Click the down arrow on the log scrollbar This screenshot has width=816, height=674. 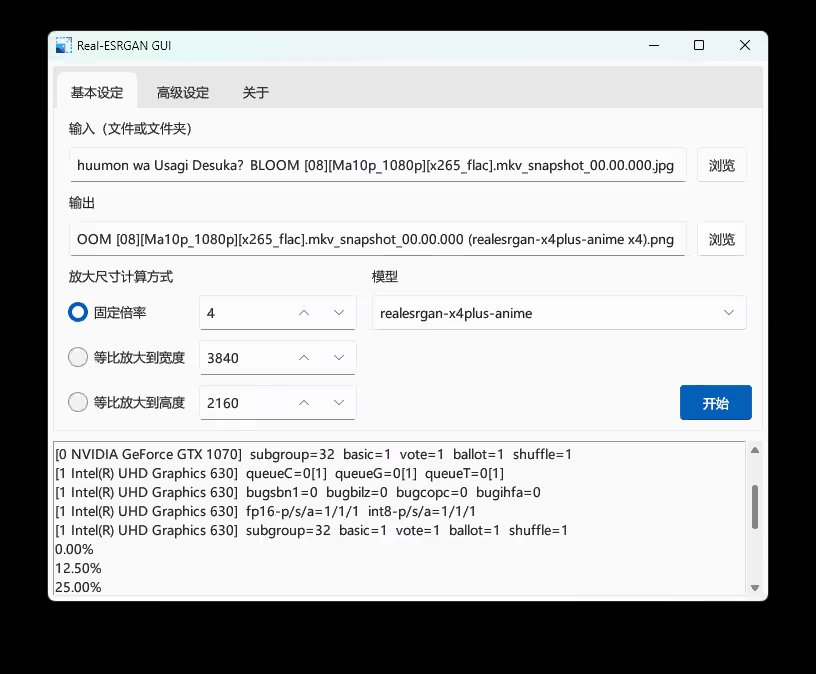click(x=754, y=588)
